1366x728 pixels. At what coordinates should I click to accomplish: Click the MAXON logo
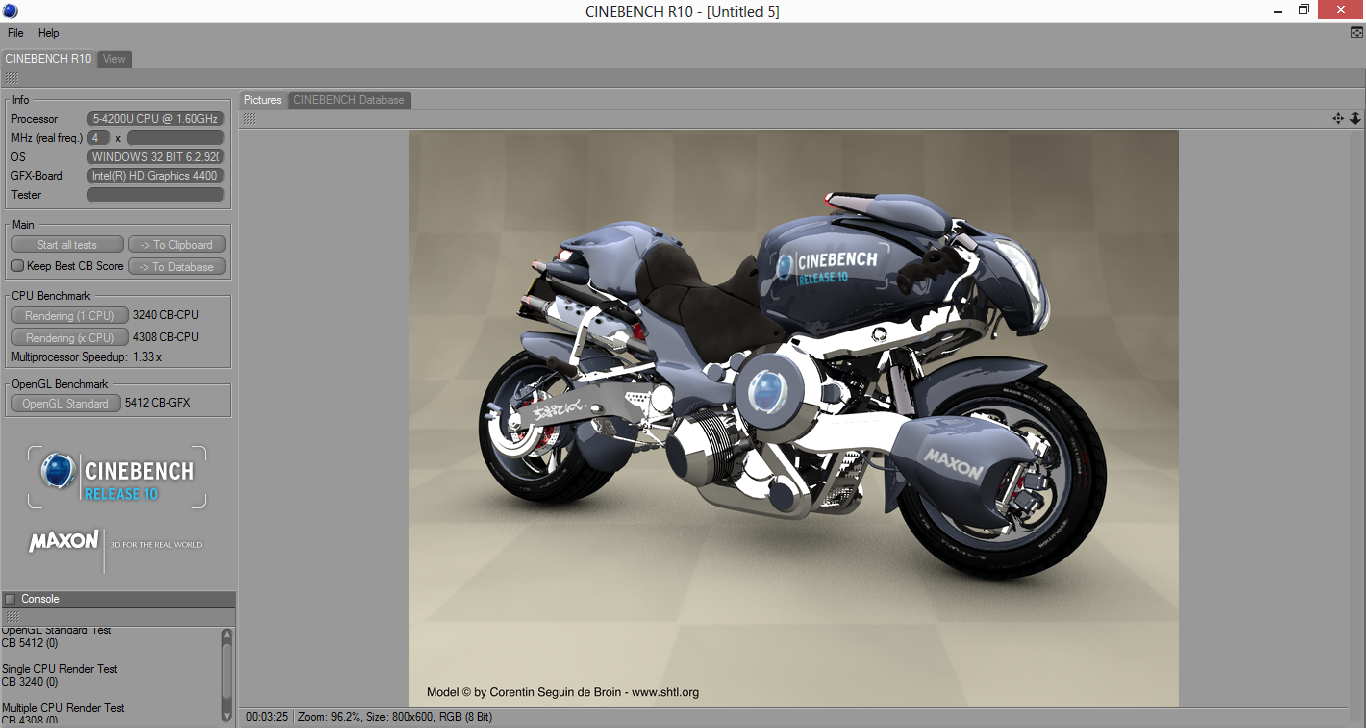pyautogui.click(x=64, y=542)
